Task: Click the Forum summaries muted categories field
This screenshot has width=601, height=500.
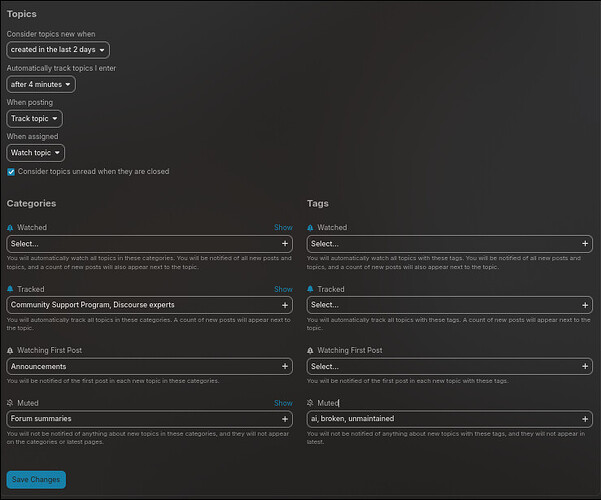Action: click(149, 419)
